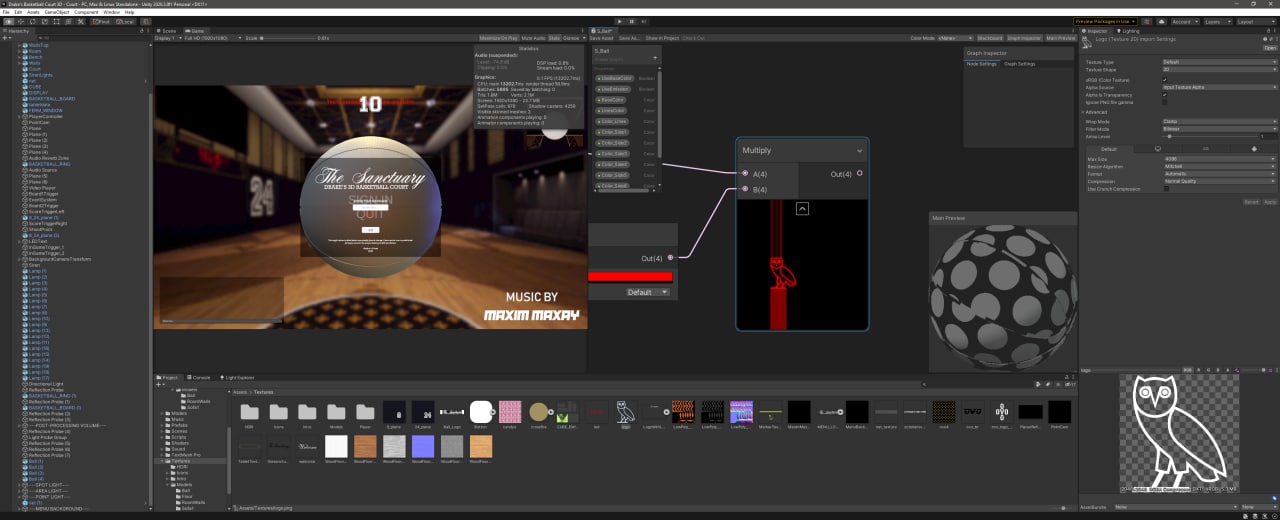Click the red color swatch in Shader Graph
The height and width of the screenshot is (520, 1280).
pyautogui.click(x=630, y=276)
